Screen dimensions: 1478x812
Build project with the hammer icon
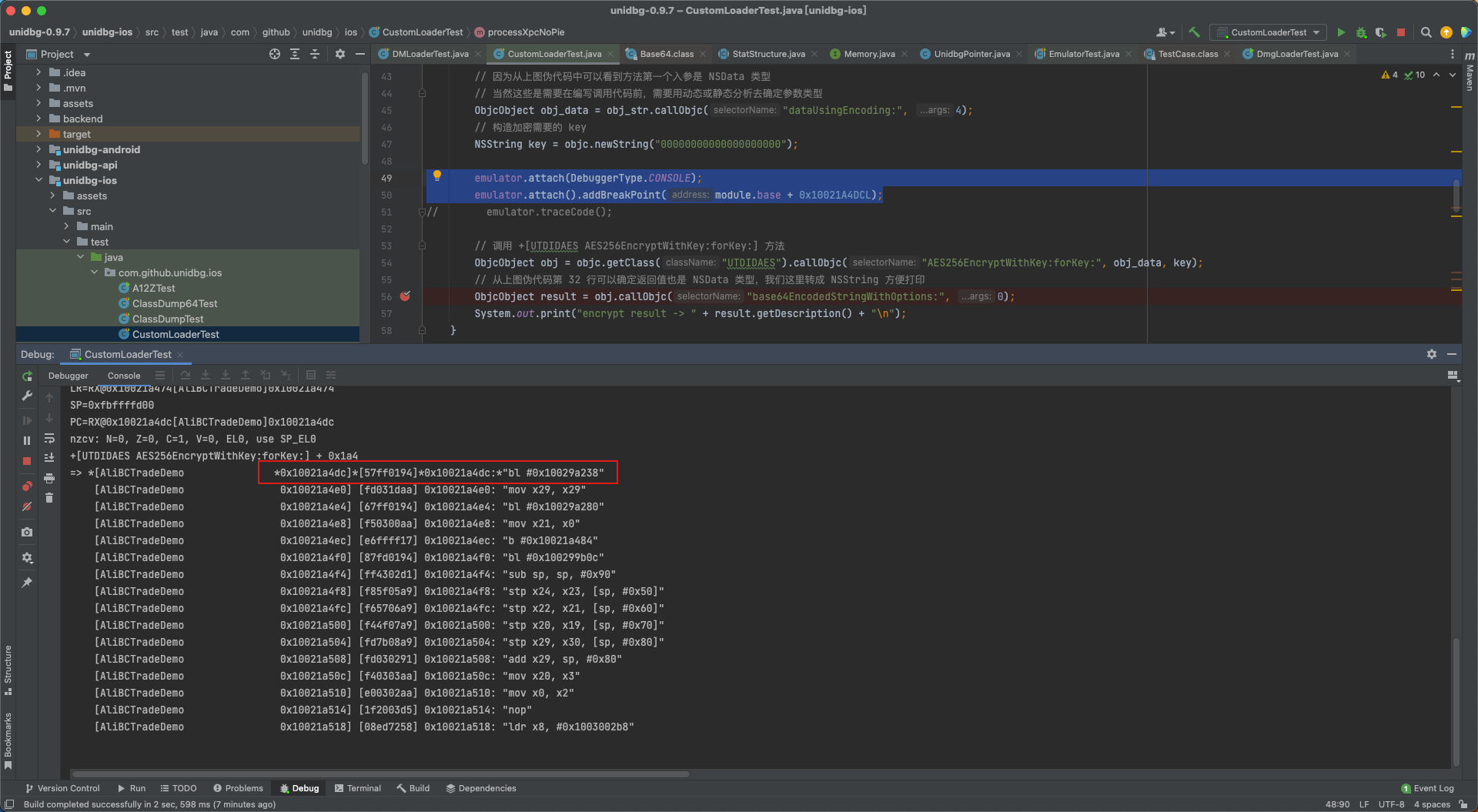[x=1194, y=32]
